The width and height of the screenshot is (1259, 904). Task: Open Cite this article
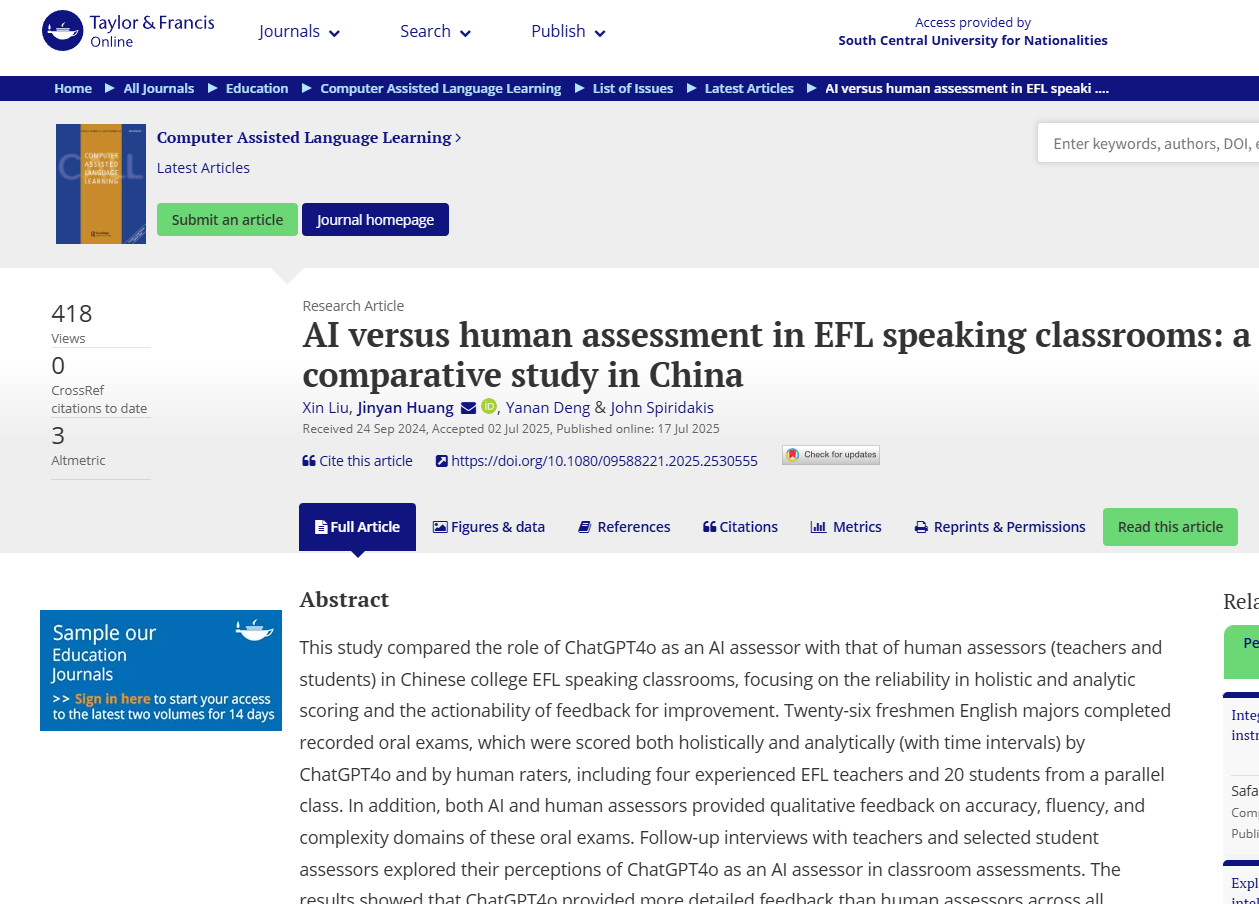(x=357, y=461)
